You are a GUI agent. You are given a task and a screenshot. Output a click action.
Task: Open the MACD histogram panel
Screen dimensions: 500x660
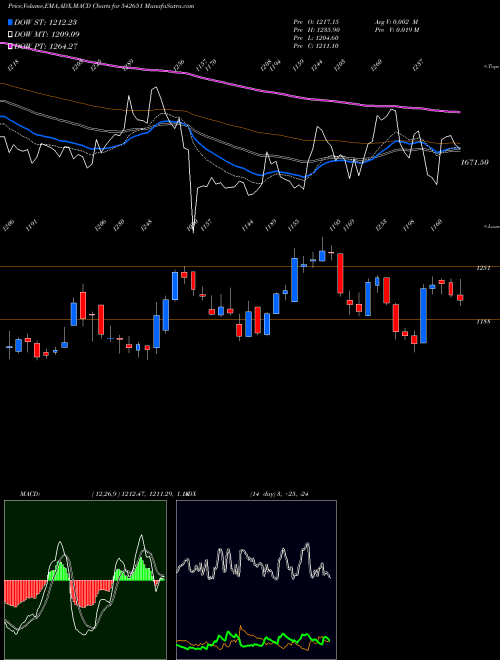pyautogui.click(x=85, y=580)
